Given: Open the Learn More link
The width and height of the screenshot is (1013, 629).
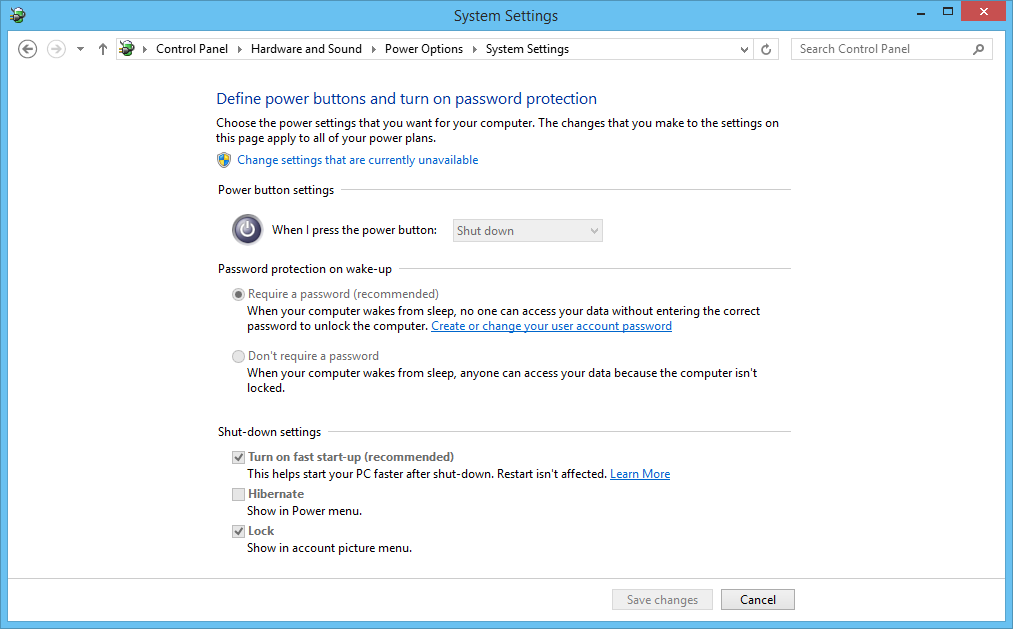Looking at the screenshot, I should point(640,473).
